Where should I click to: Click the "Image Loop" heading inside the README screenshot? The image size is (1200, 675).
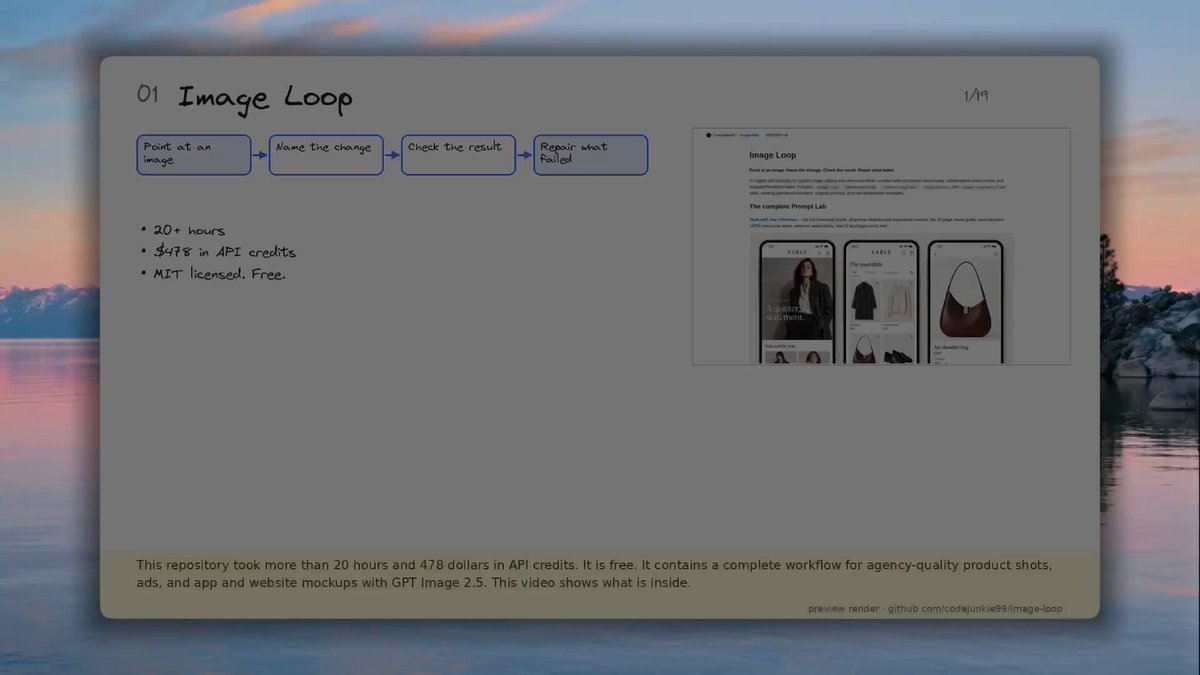(x=773, y=156)
